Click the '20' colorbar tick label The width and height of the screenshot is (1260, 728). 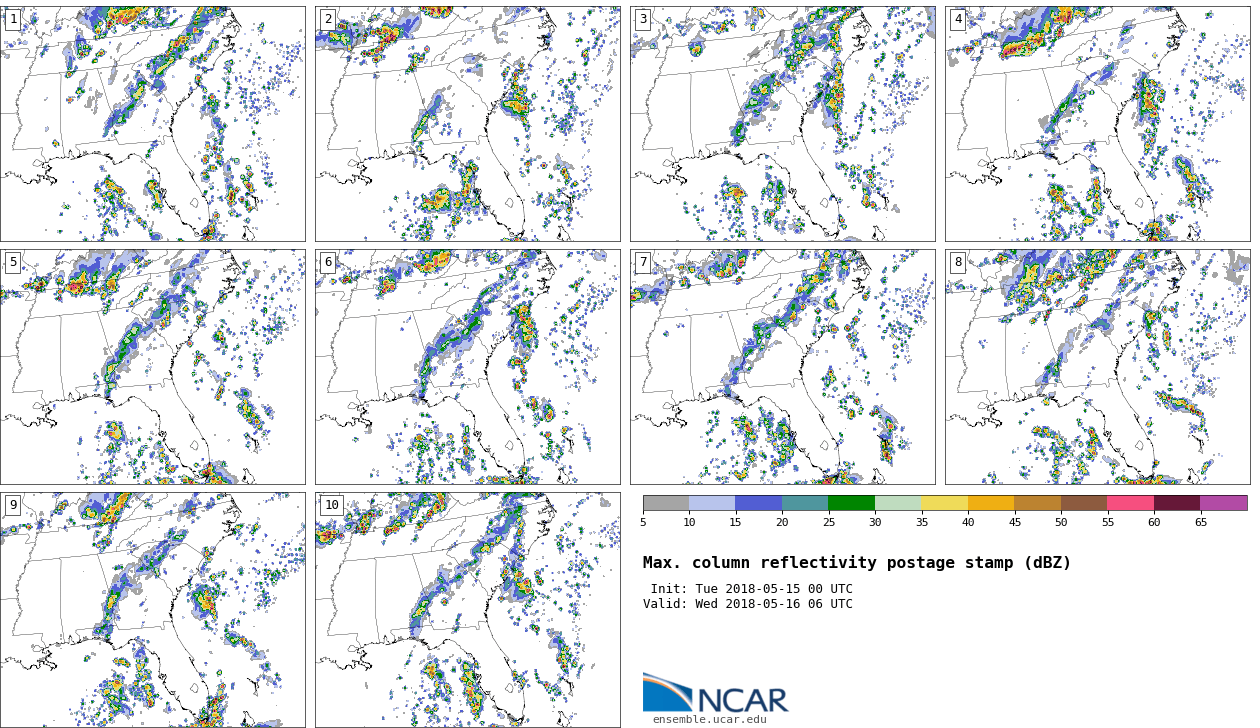pos(782,522)
